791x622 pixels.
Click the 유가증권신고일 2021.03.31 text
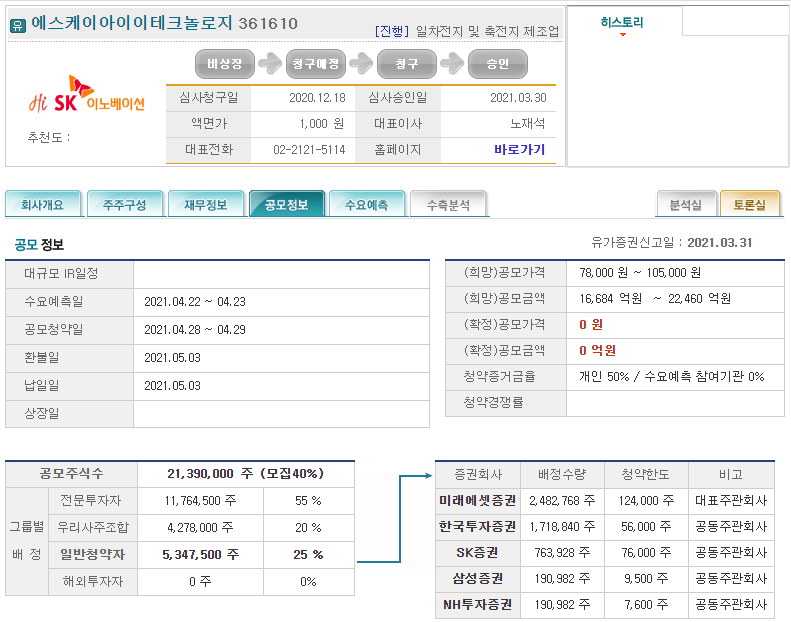coord(672,243)
